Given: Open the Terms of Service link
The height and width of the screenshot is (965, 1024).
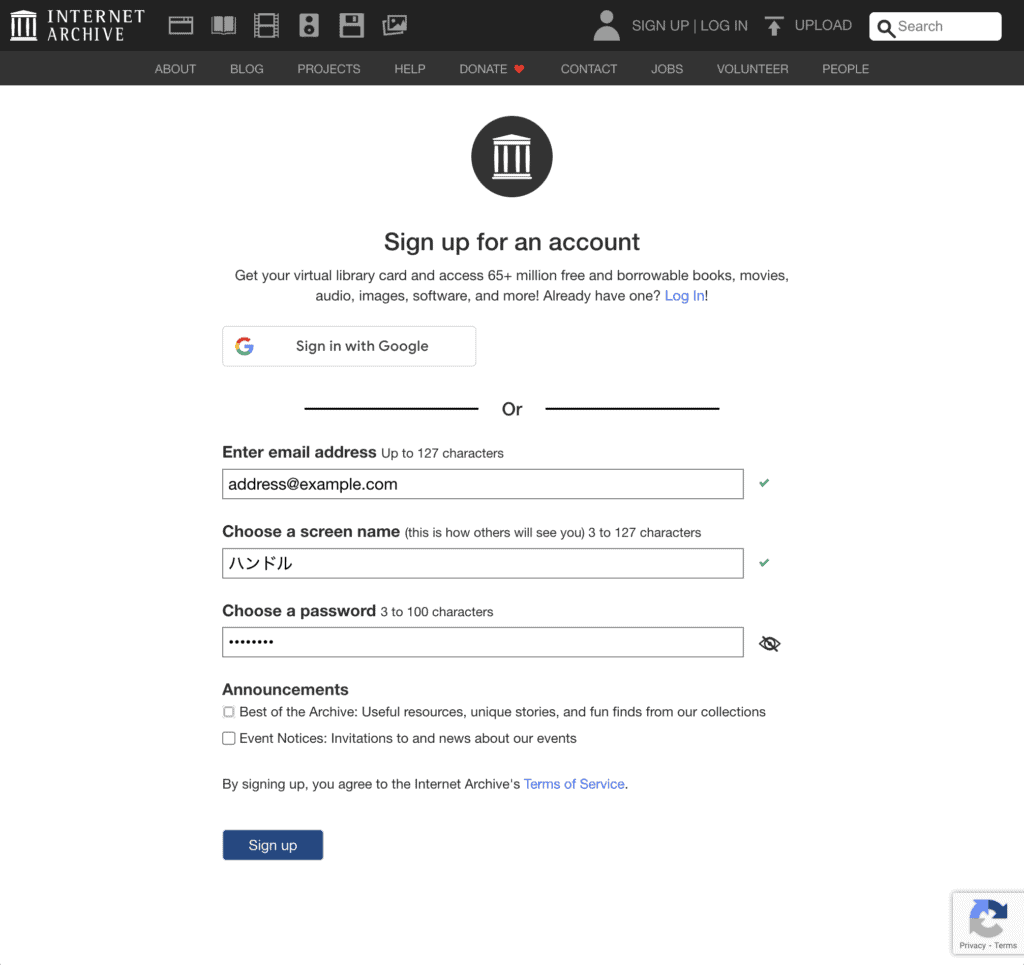Looking at the screenshot, I should click(x=574, y=783).
